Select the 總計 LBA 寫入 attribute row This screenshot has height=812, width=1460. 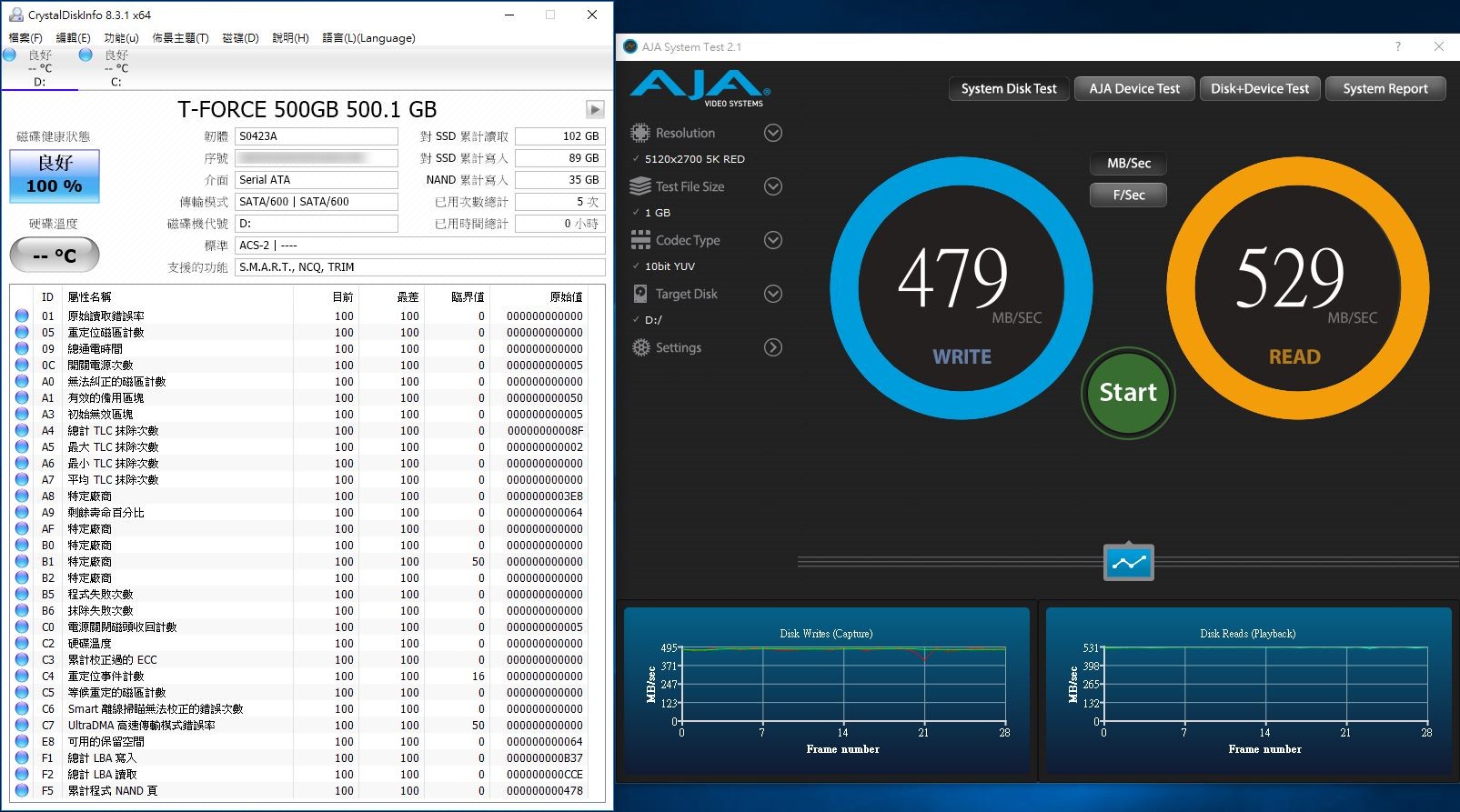pos(307,758)
